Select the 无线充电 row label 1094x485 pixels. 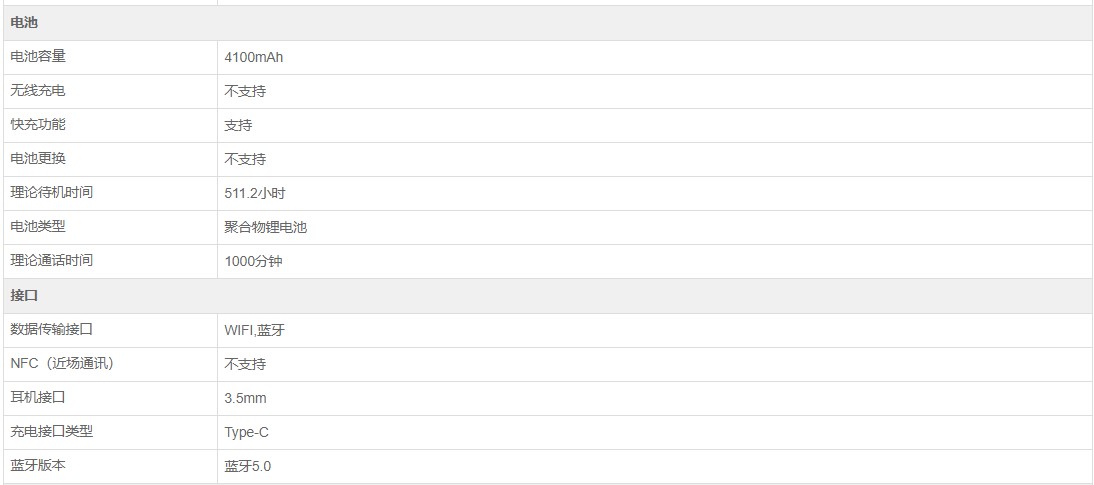coord(38,91)
